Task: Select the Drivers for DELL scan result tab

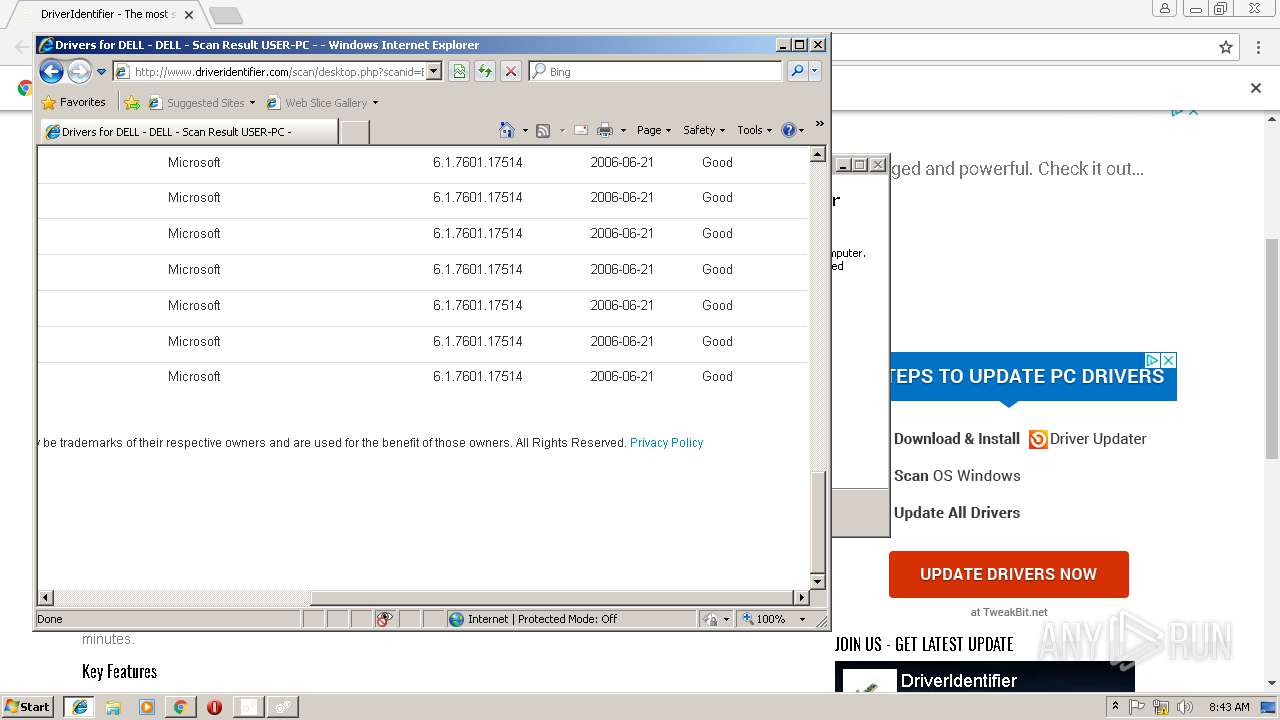Action: click(189, 132)
